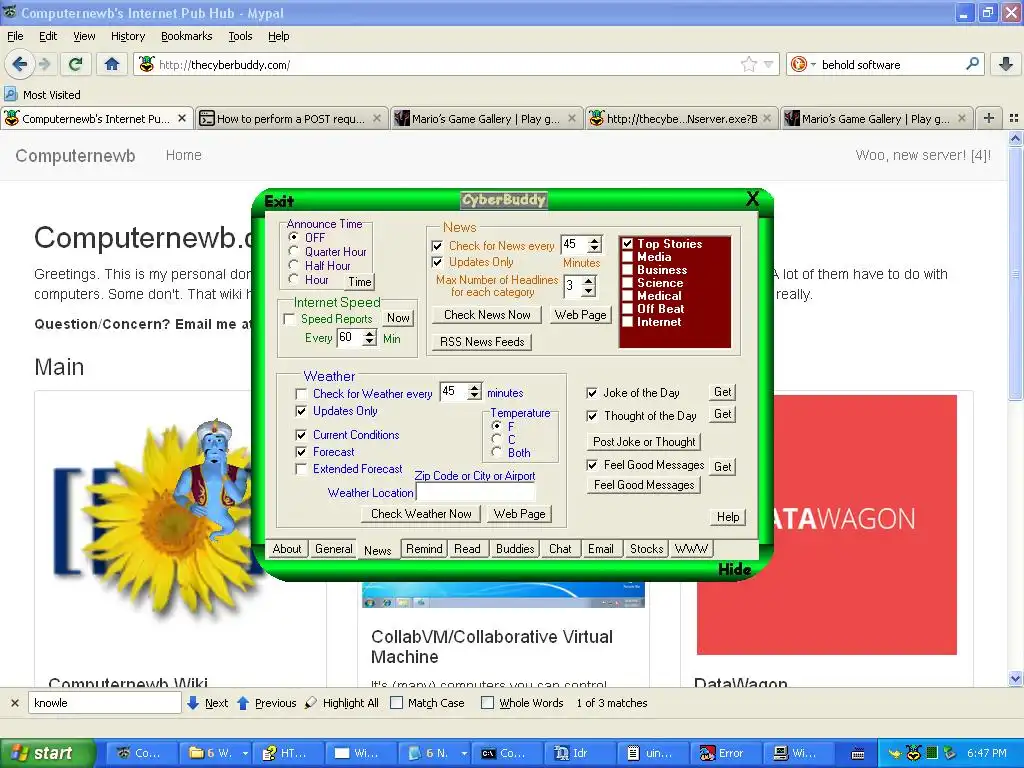1024x768 pixels.
Task: Go back with the browser Back arrow
Action: (x=20, y=64)
